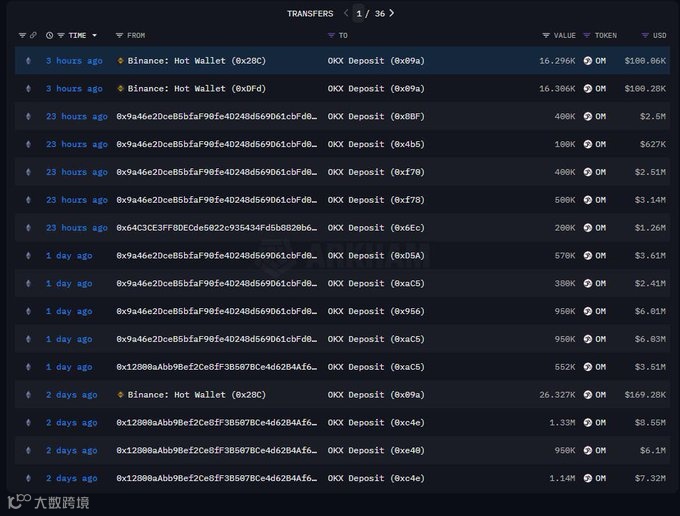The height and width of the screenshot is (516, 680).
Task: Click the OM token icon in the 500K row
Action: click(588, 200)
